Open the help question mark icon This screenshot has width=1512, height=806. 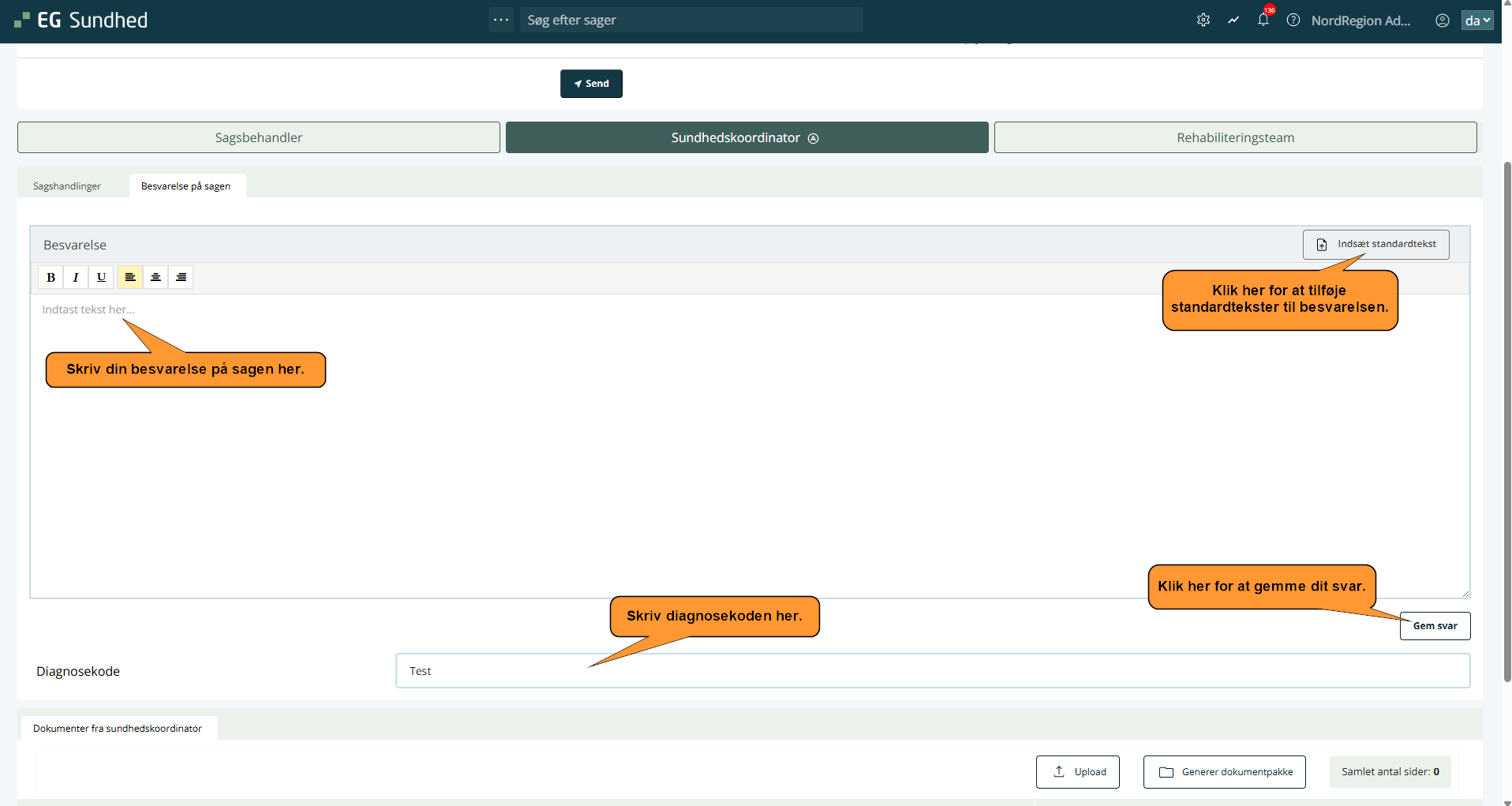click(x=1293, y=21)
